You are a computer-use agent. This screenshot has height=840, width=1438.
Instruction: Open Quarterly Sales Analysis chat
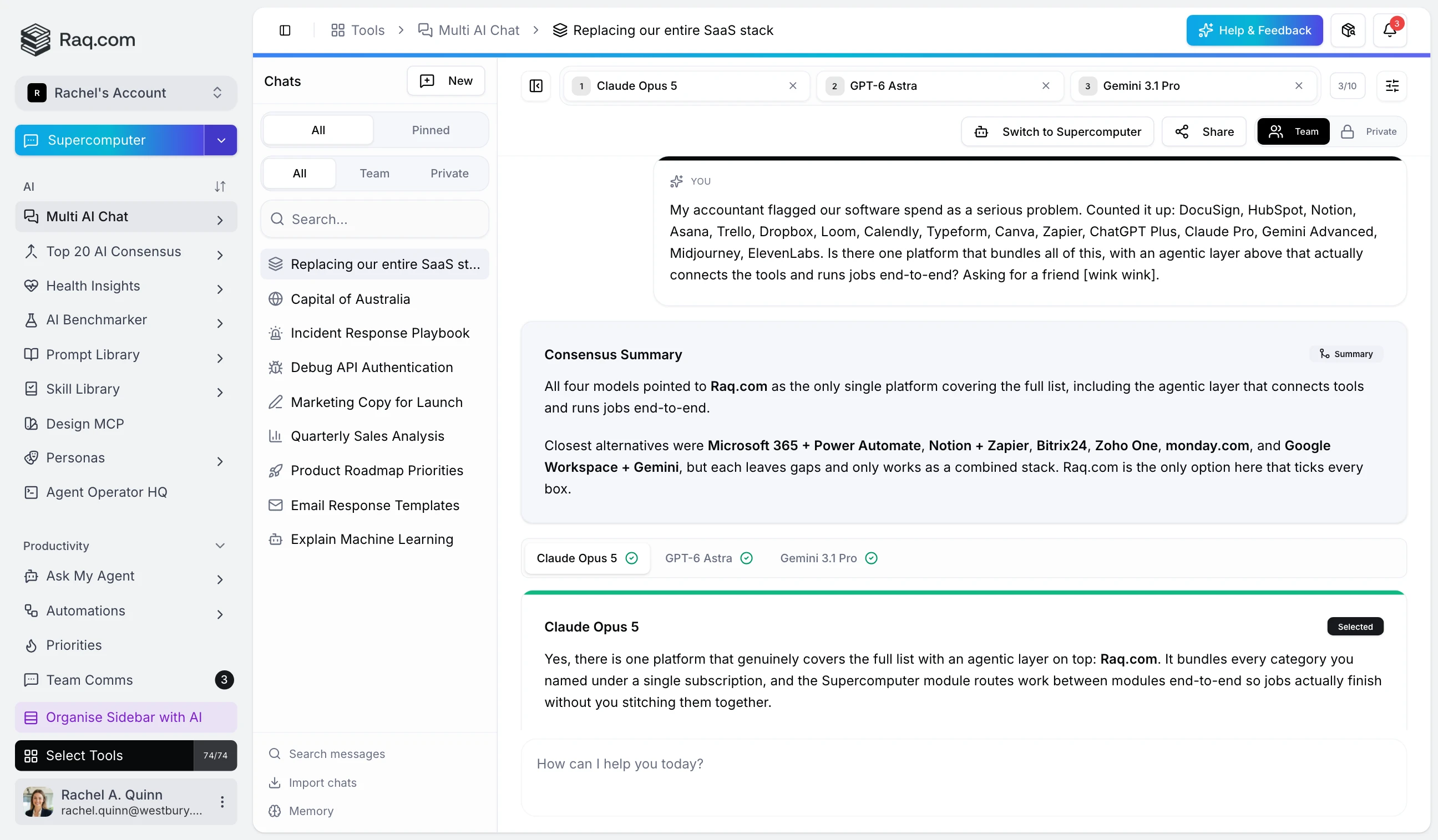click(x=374, y=436)
